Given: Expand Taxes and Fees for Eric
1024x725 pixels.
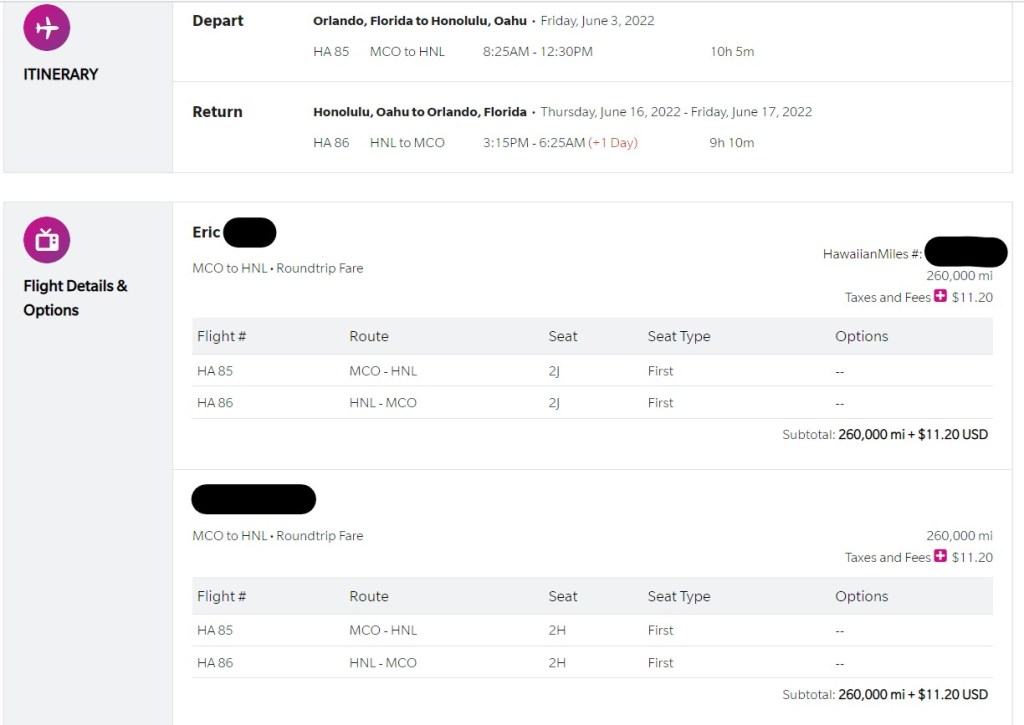Looking at the screenshot, I should 940,296.
